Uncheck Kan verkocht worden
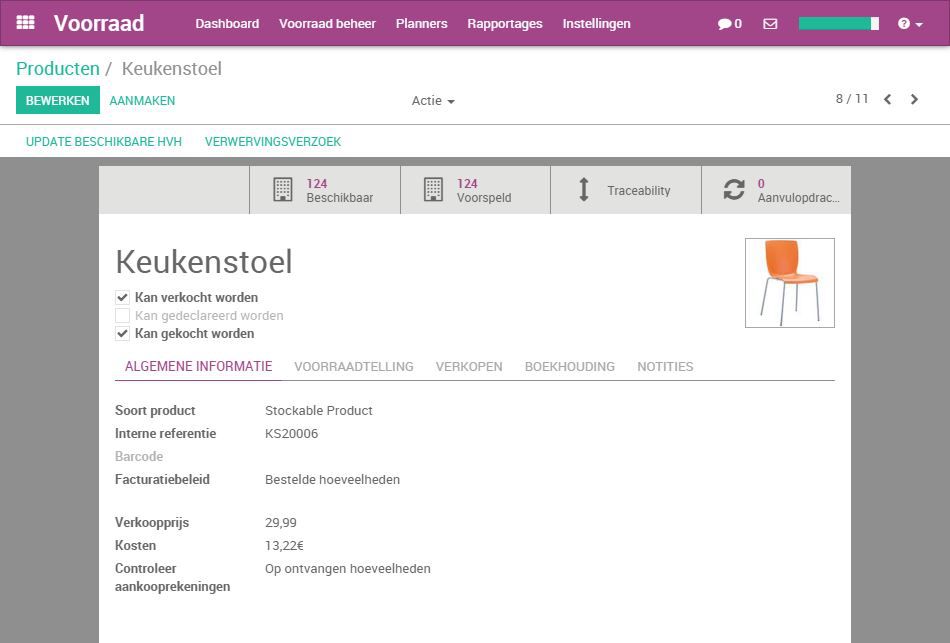Image resolution: width=950 pixels, height=643 pixels. point(122,297)
